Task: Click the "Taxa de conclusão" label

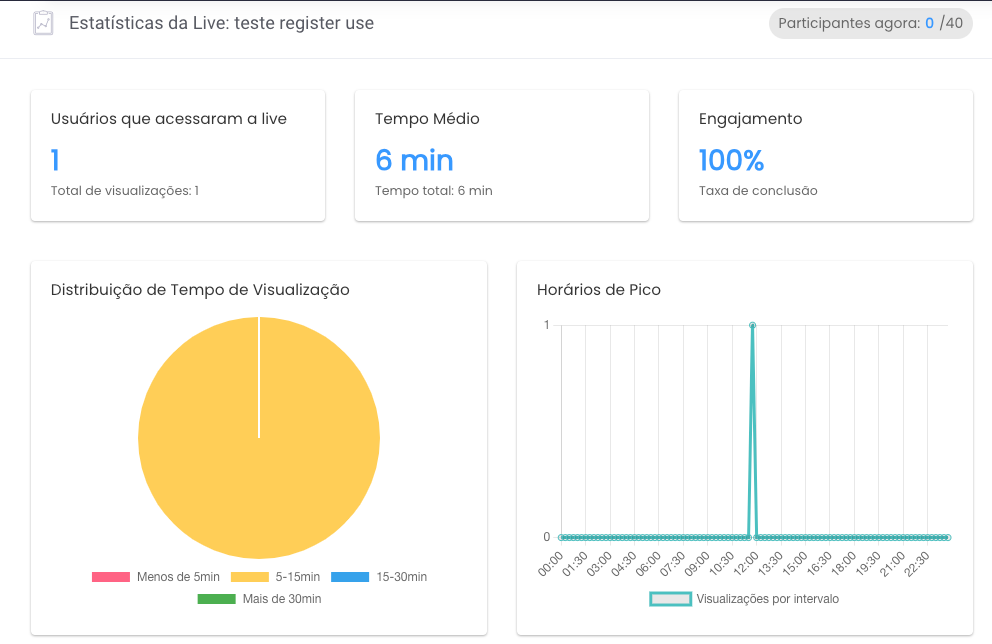Action: point(758,191)
